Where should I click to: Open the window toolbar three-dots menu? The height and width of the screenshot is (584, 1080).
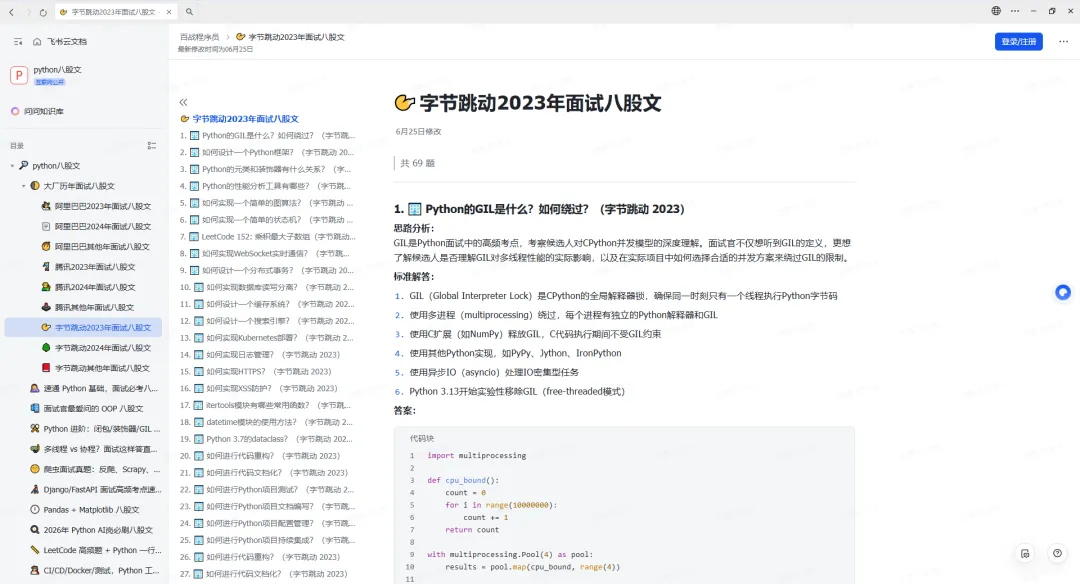pos(1015,11)
